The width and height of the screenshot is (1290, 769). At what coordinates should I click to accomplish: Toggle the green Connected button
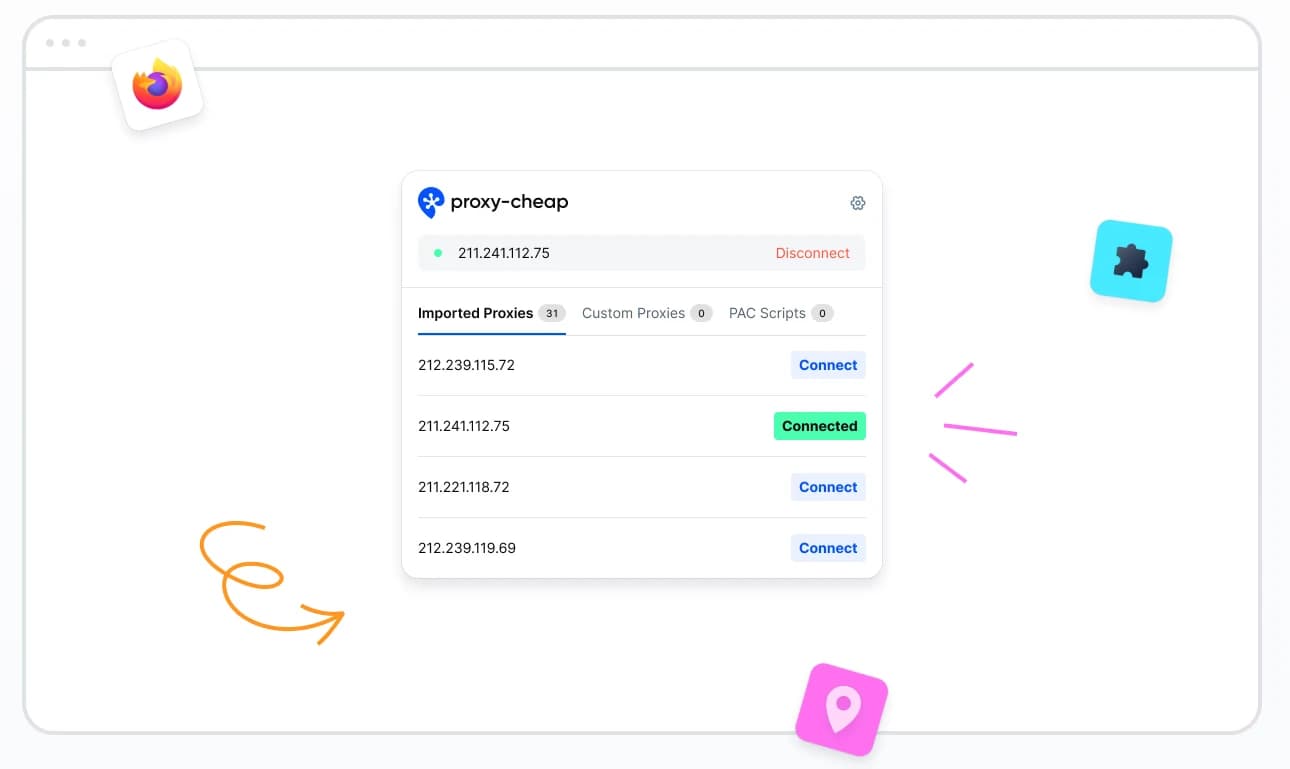tap(819, 426)
